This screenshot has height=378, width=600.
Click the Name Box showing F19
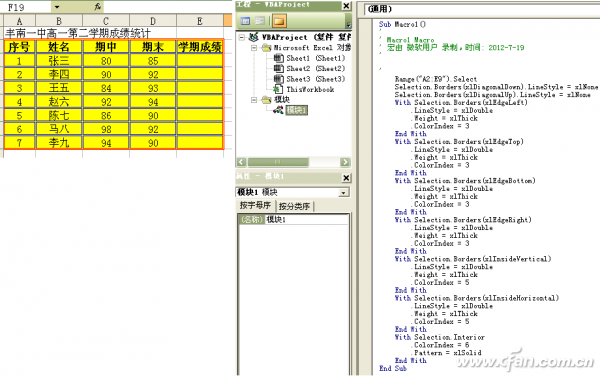[x=26, y=7]
